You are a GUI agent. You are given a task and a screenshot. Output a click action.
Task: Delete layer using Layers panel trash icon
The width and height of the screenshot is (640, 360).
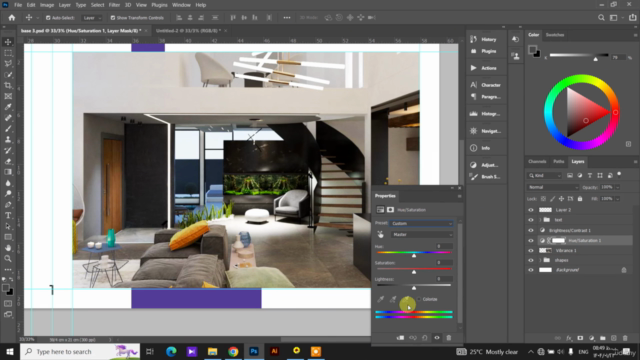pos(625,338)
